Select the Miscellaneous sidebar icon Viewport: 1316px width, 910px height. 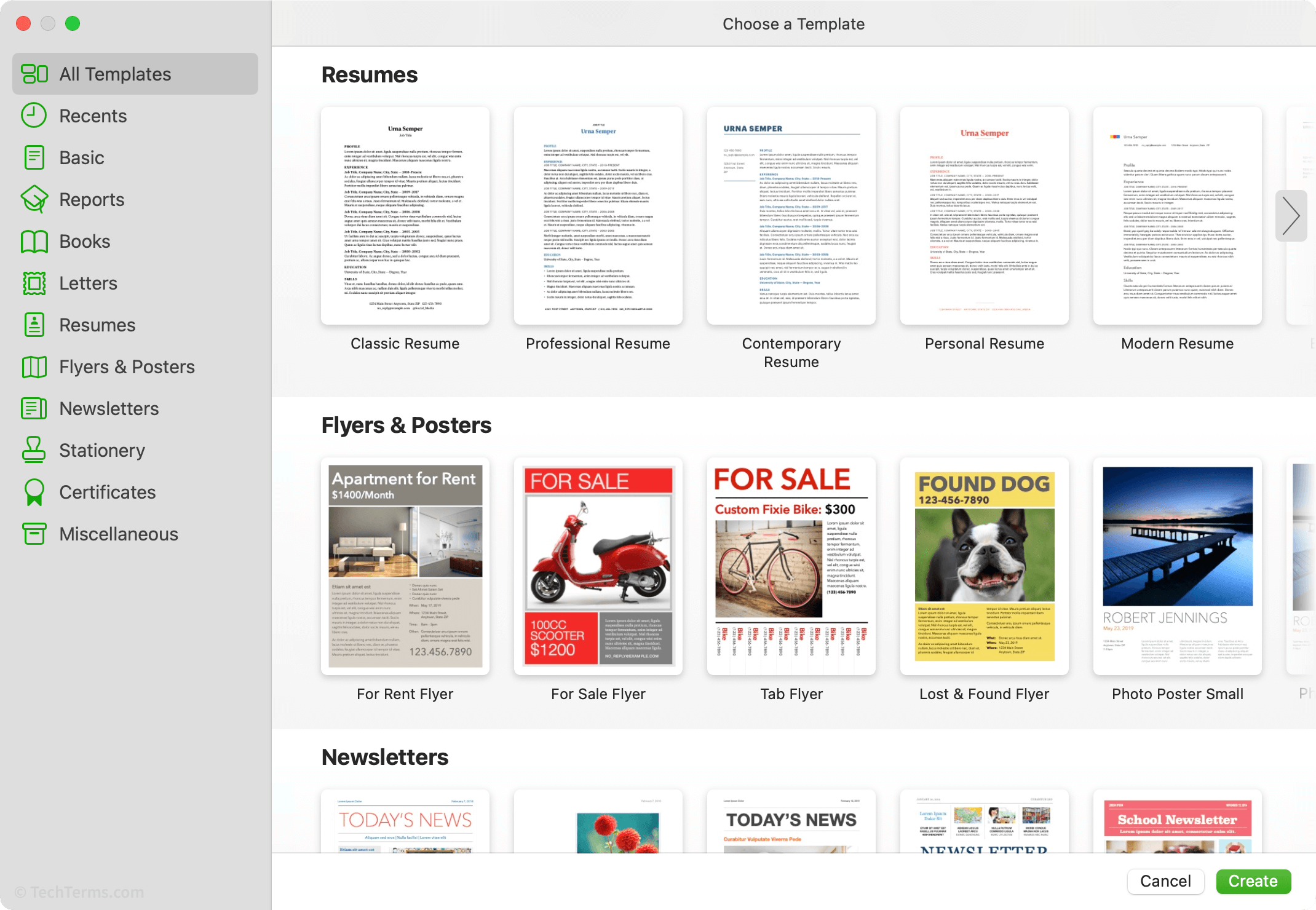click(35, 534)
